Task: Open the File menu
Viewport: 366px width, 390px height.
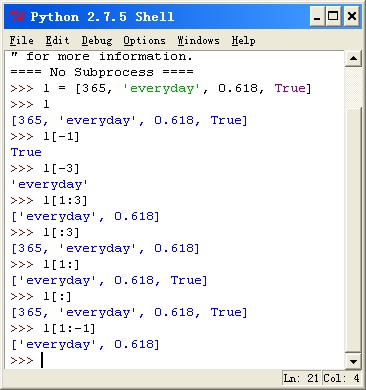Action: 22,40
